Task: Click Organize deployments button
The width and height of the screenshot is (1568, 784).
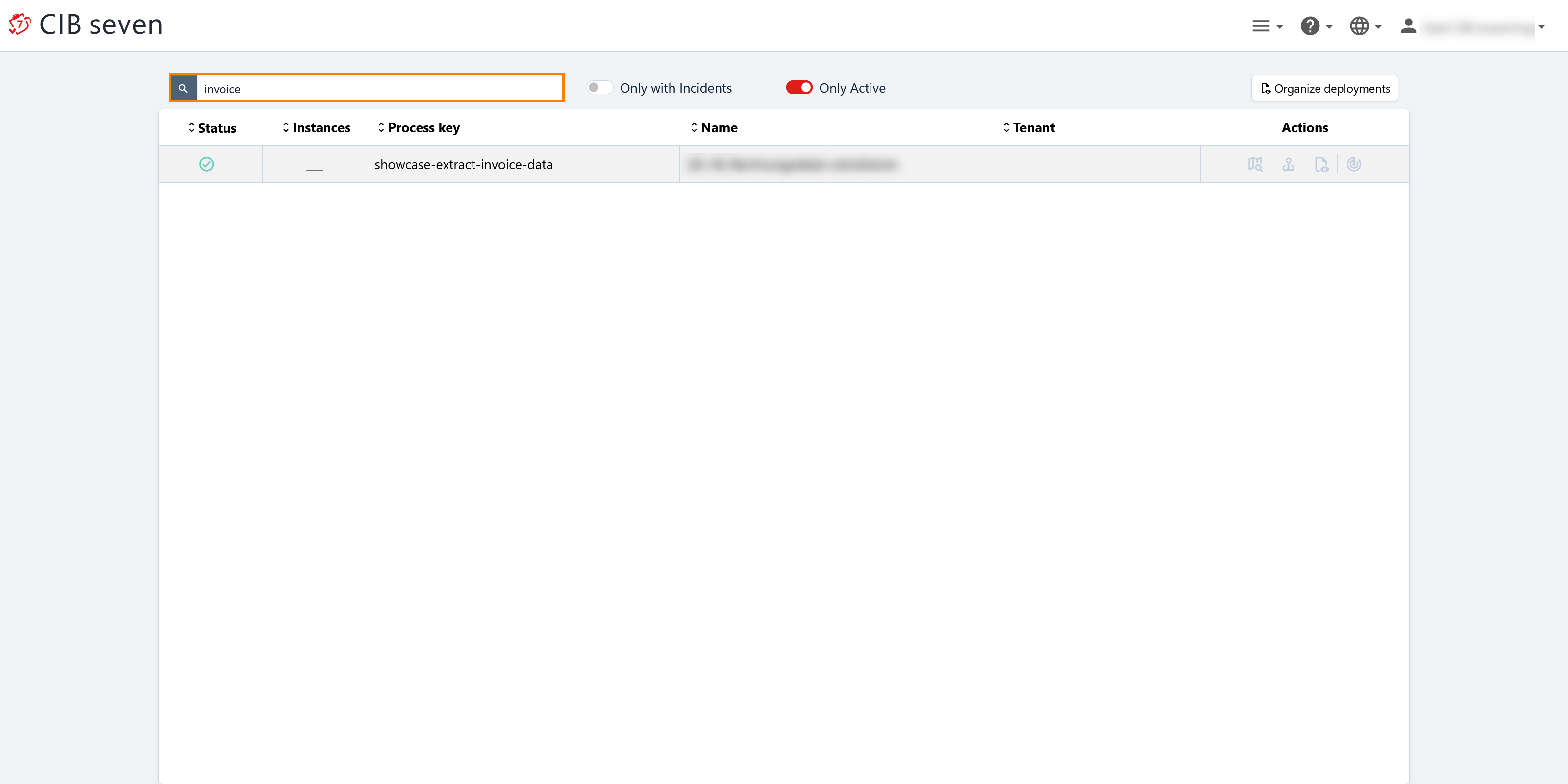Action: [1324, 89]
